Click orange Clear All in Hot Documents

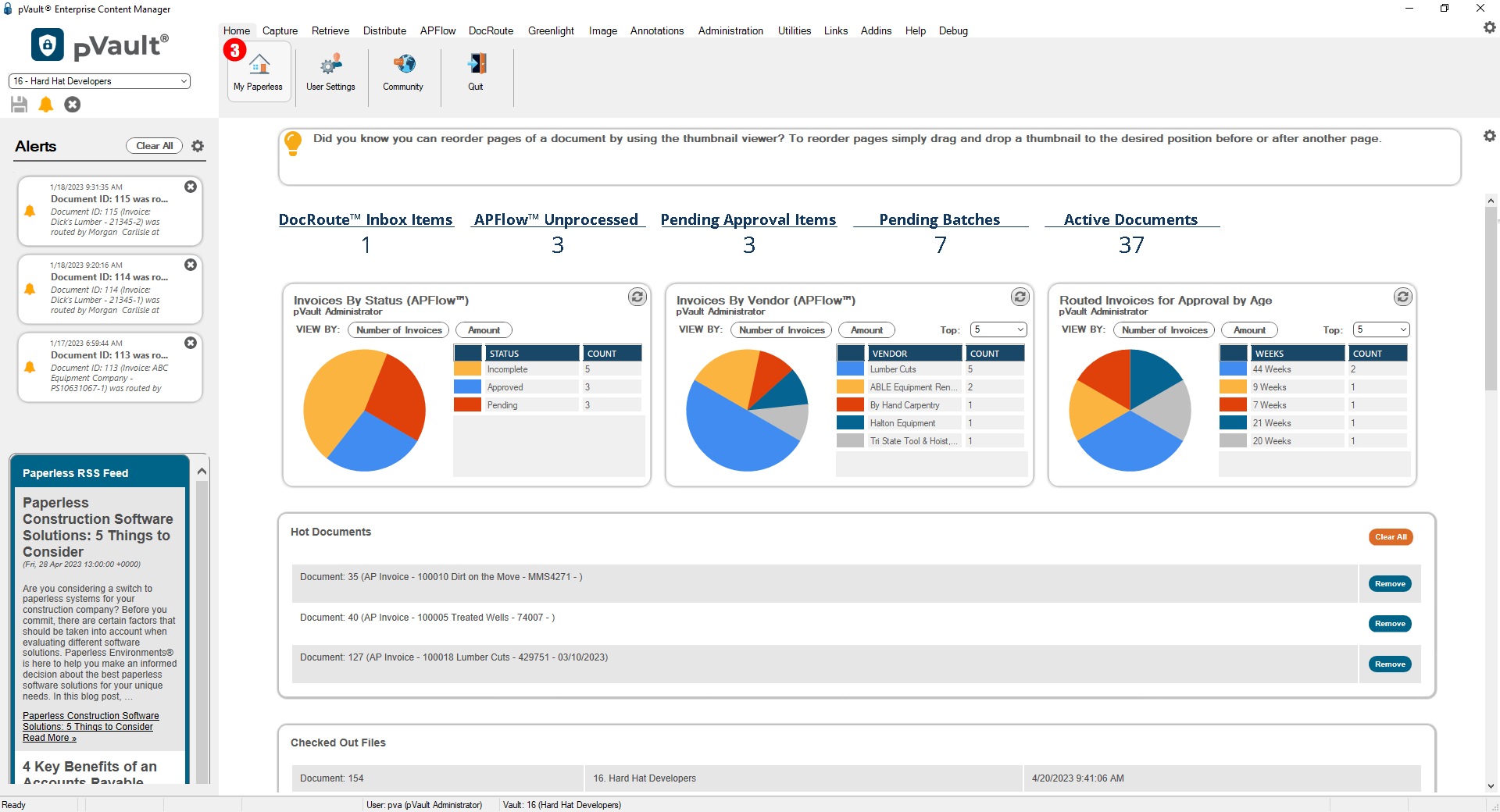point(1391,537)
